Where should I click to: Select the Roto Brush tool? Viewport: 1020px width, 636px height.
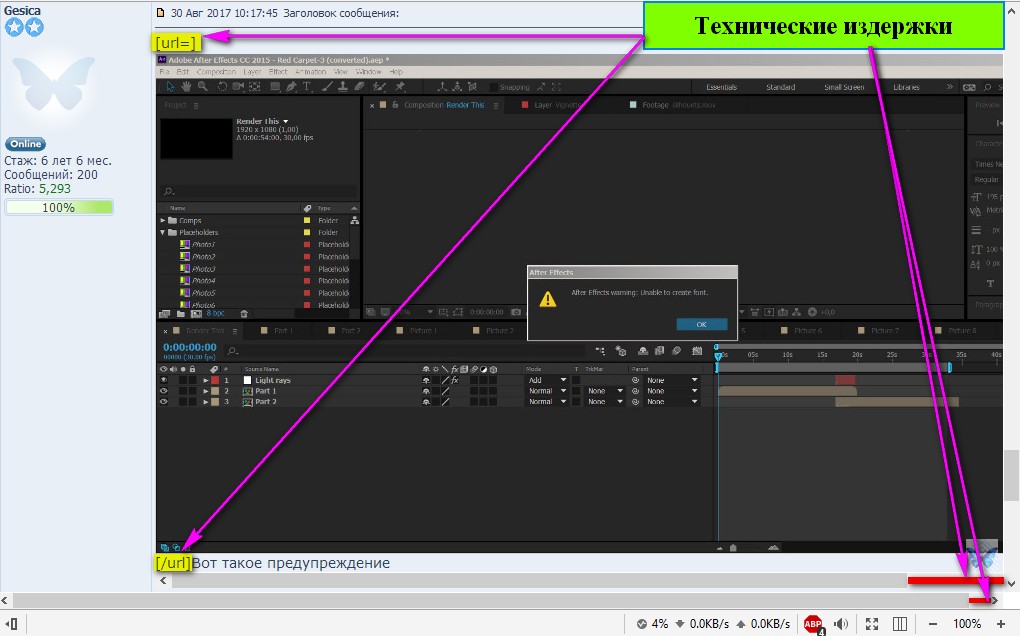click(x=379, y=86)
